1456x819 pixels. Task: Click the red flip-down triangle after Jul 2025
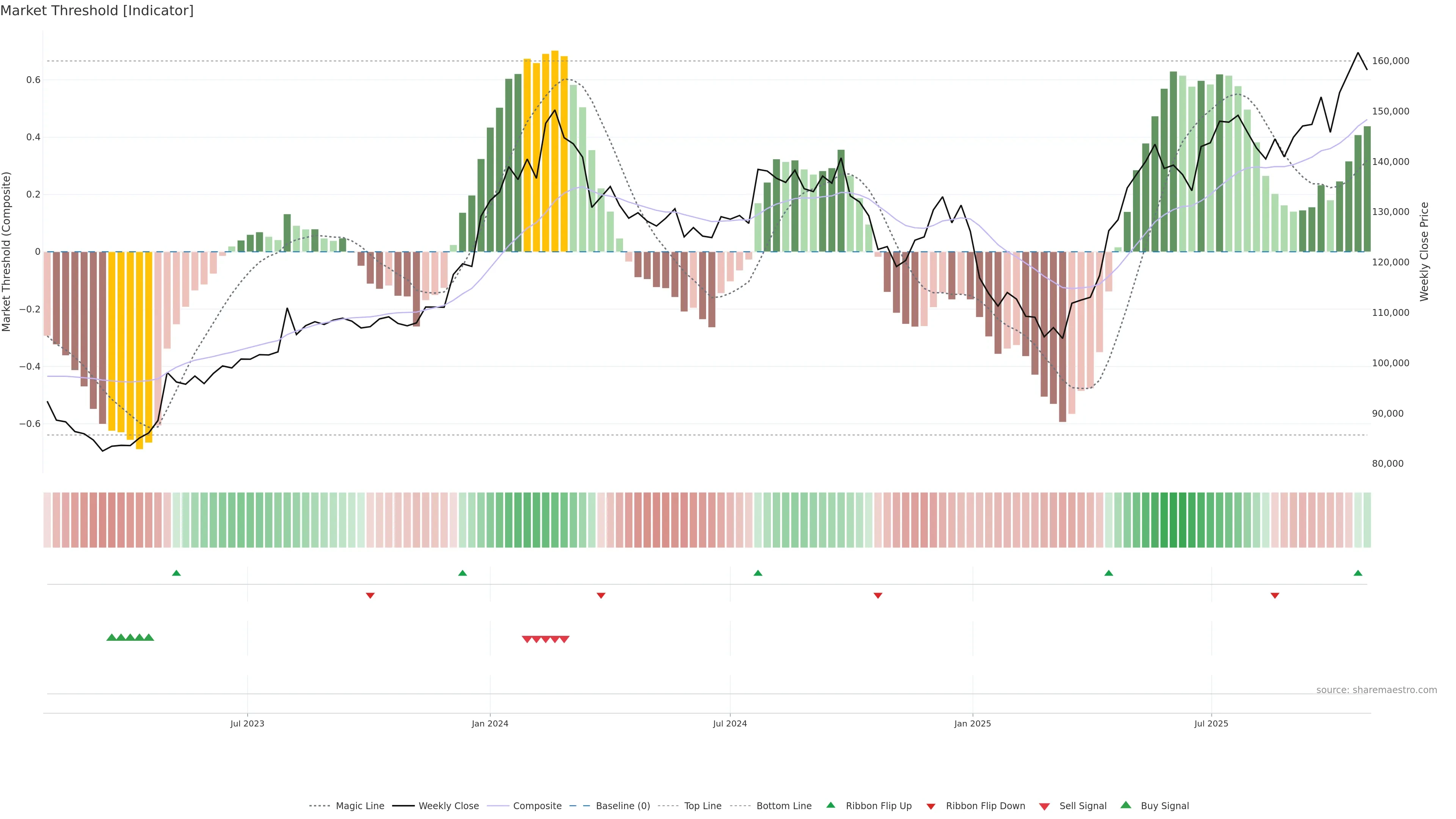tap(1274, 595)
